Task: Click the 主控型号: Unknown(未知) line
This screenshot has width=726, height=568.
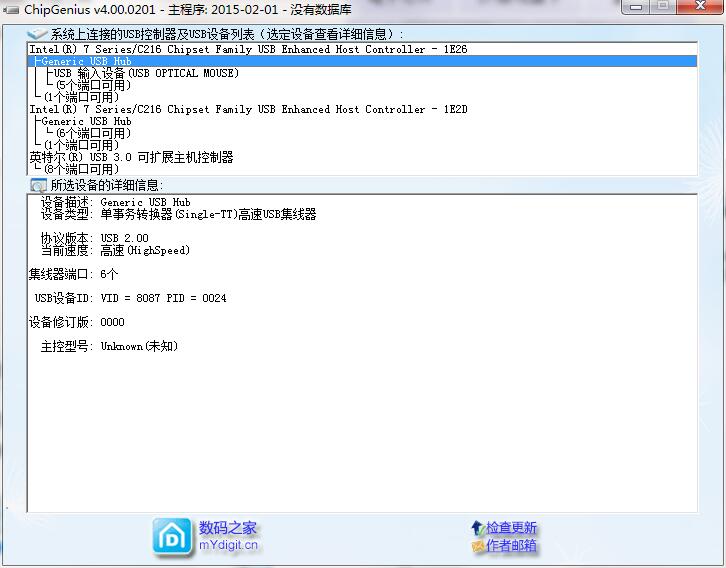Action: (109, 346)
